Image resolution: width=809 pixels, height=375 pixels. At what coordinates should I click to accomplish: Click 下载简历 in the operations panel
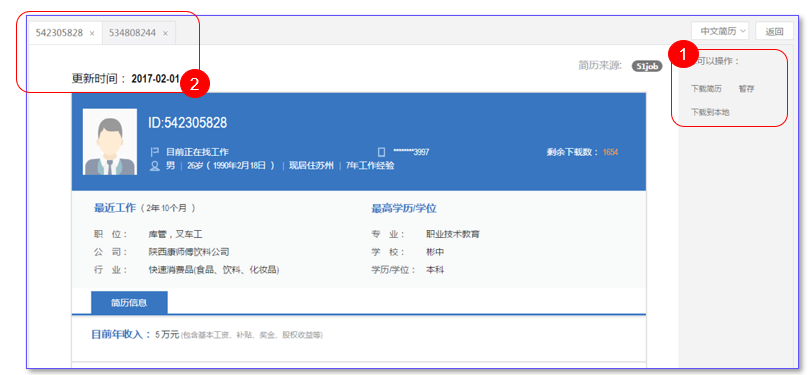coord(706,89)
